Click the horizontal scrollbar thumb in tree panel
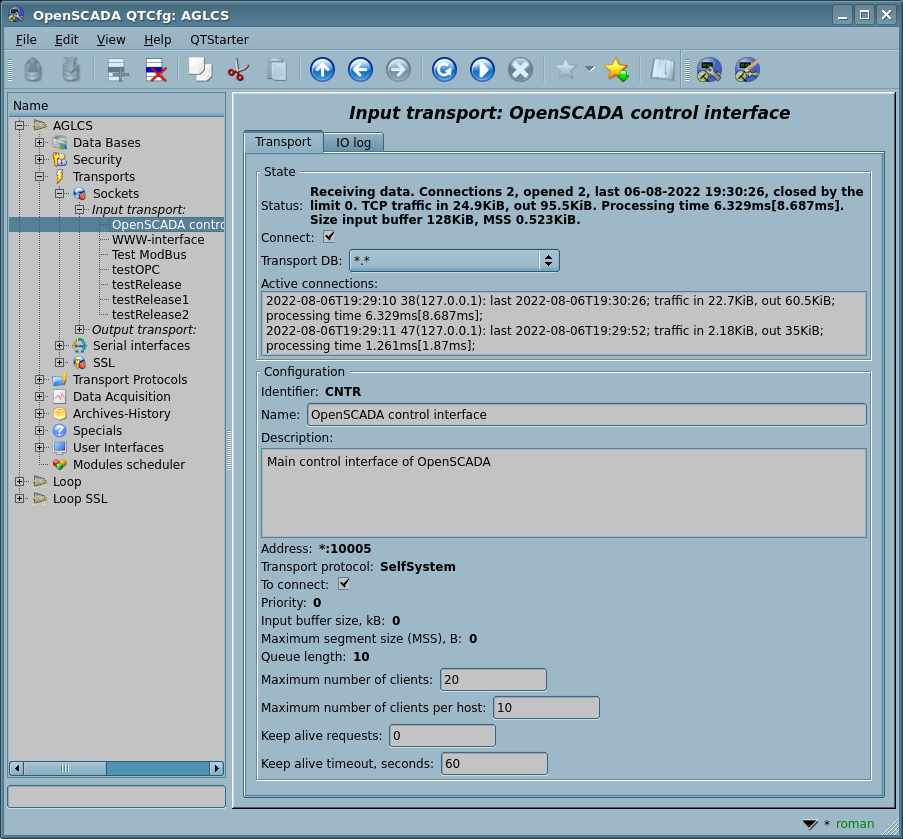This screenshot has width=903, height=839. pos(65,768)
